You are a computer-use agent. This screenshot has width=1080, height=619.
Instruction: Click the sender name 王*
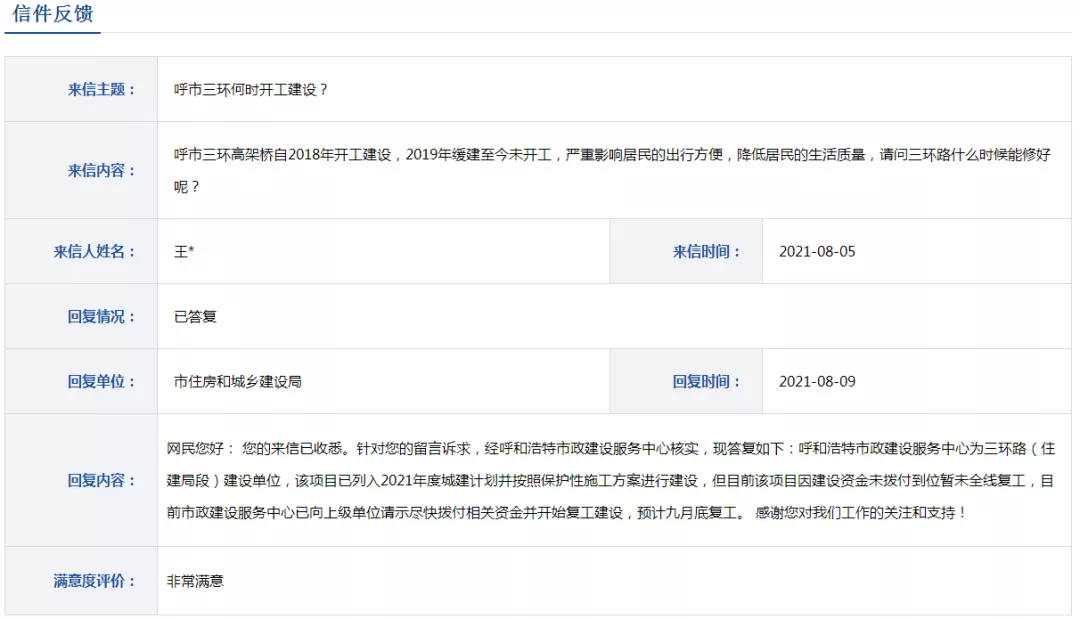click(x=184, y=251)
